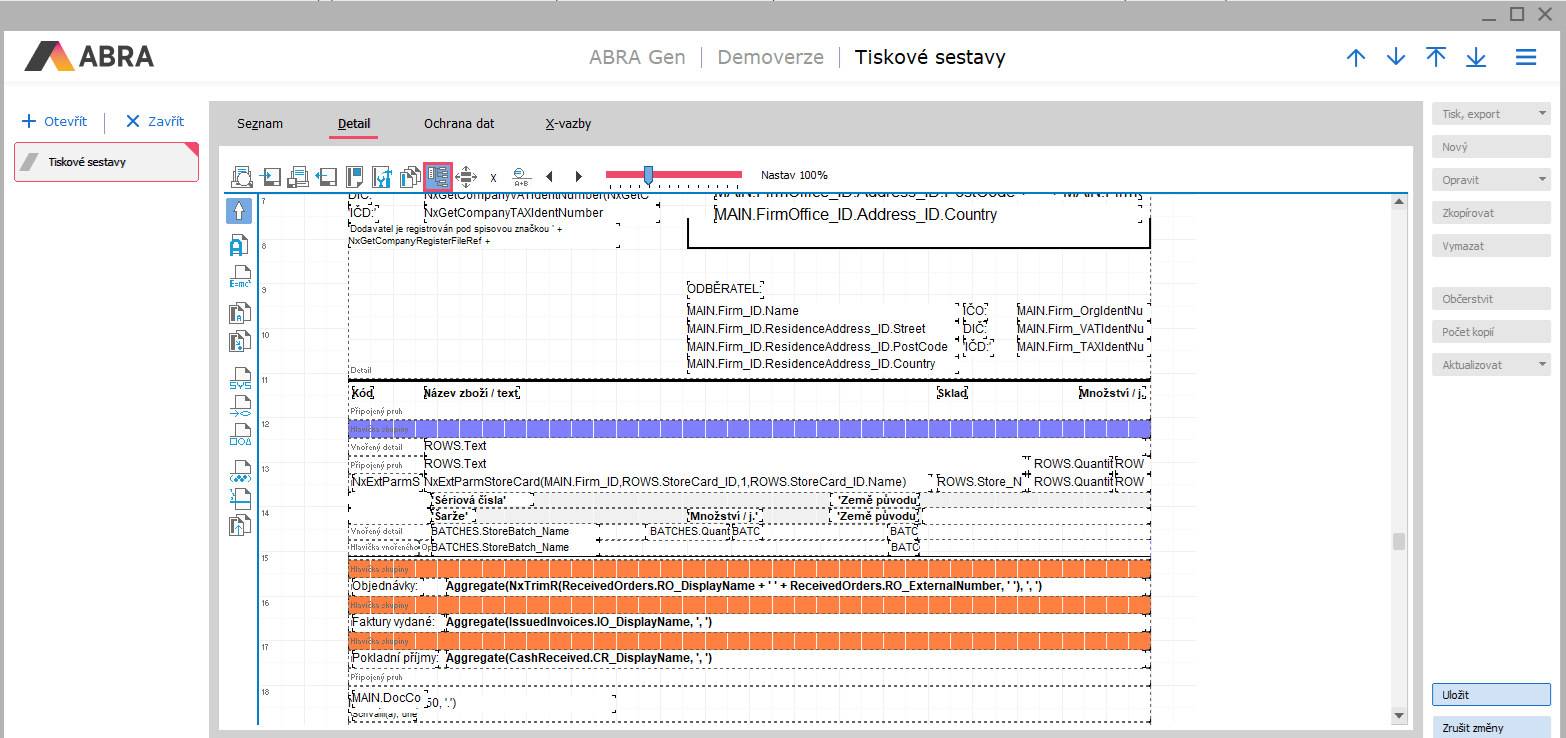This screenshot has width=1566, height=738.
Task: Click the report scrollbar up arrow
Action: pos(1399,203)
